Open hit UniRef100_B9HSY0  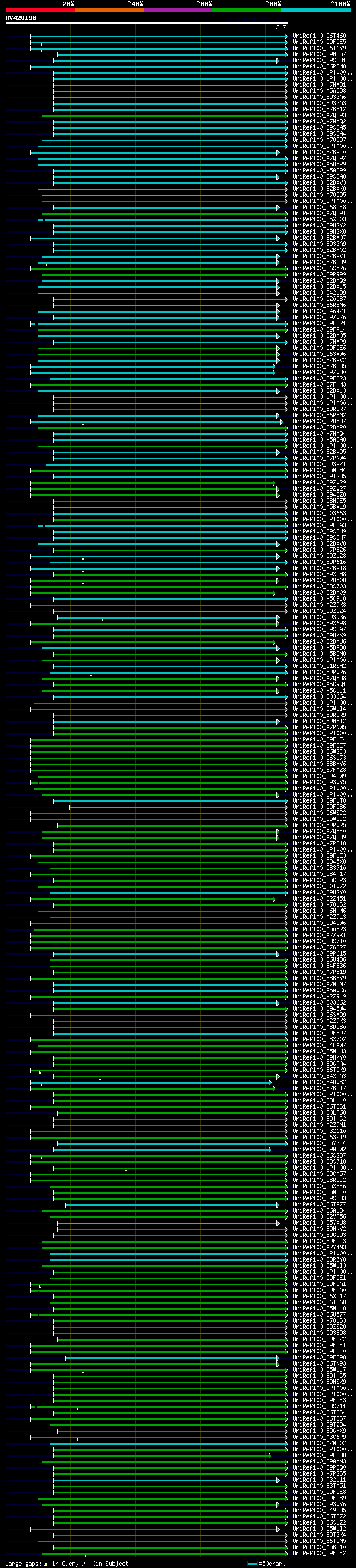point(319,892)
